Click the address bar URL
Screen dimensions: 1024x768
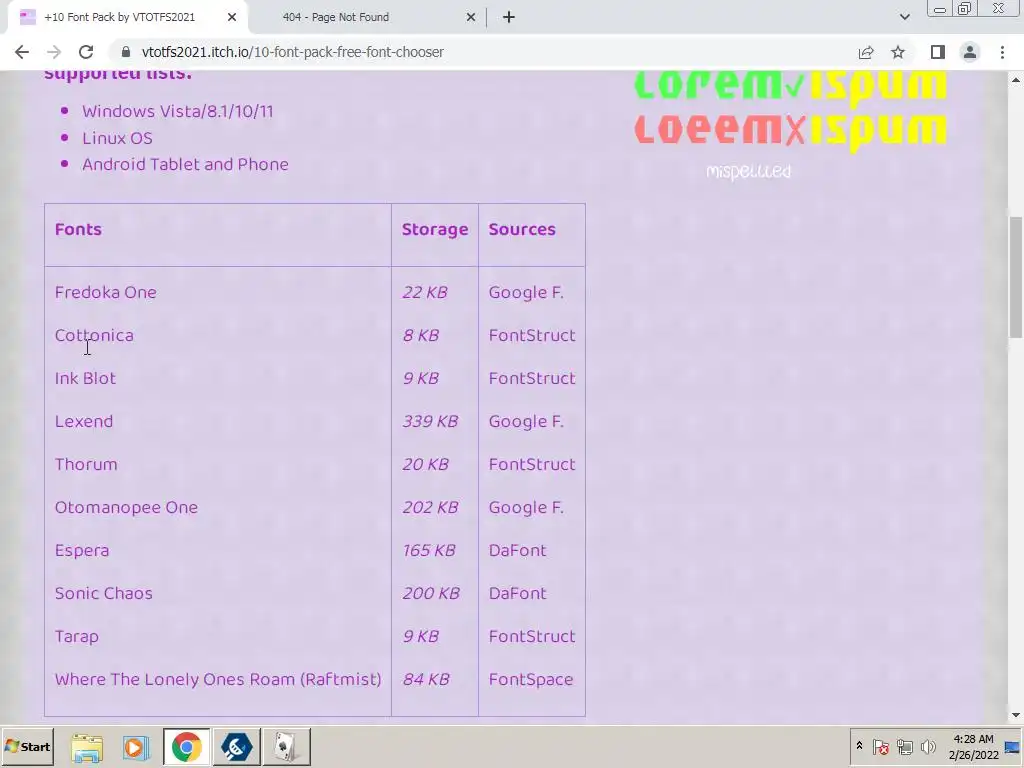293,52
